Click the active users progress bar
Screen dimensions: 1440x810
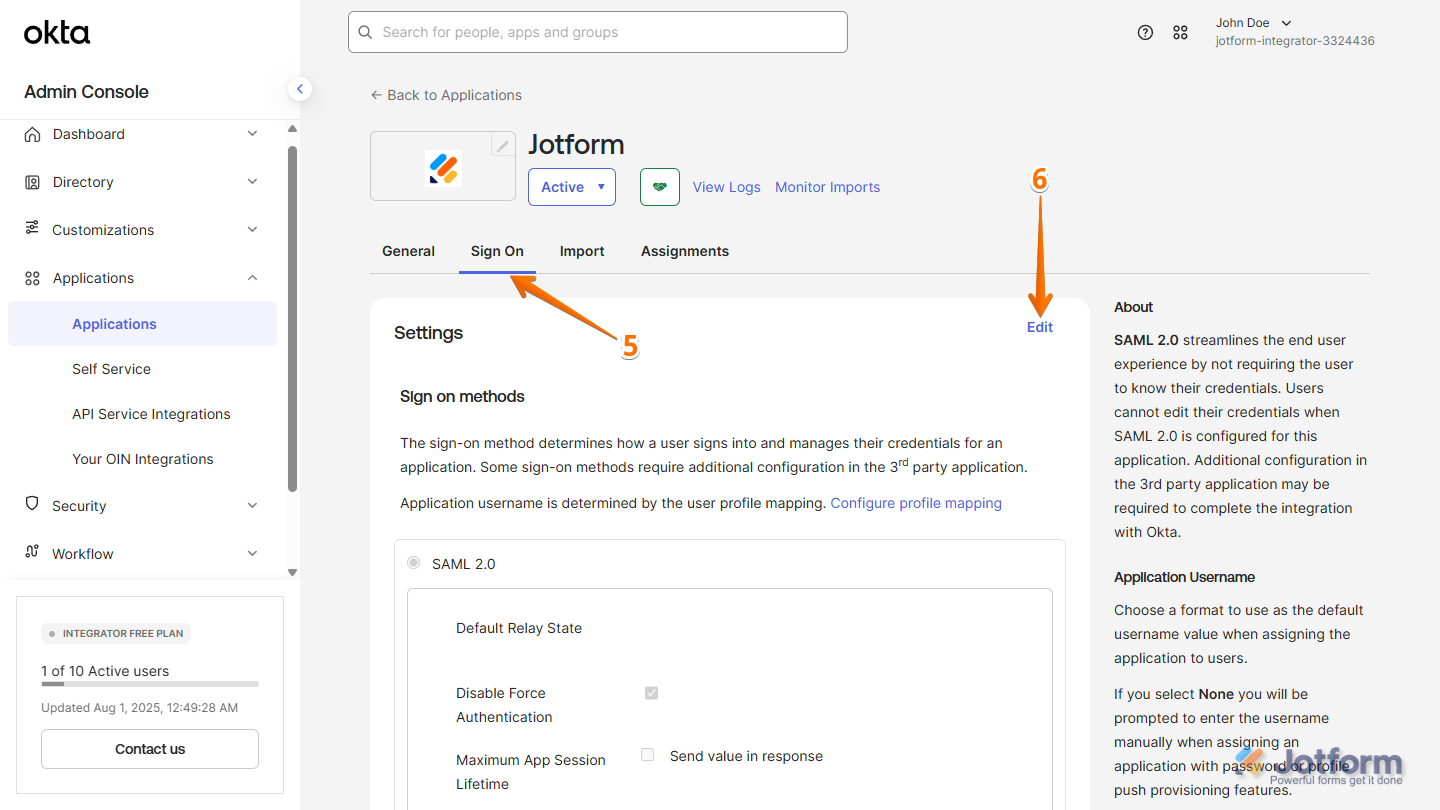[150, 684]
